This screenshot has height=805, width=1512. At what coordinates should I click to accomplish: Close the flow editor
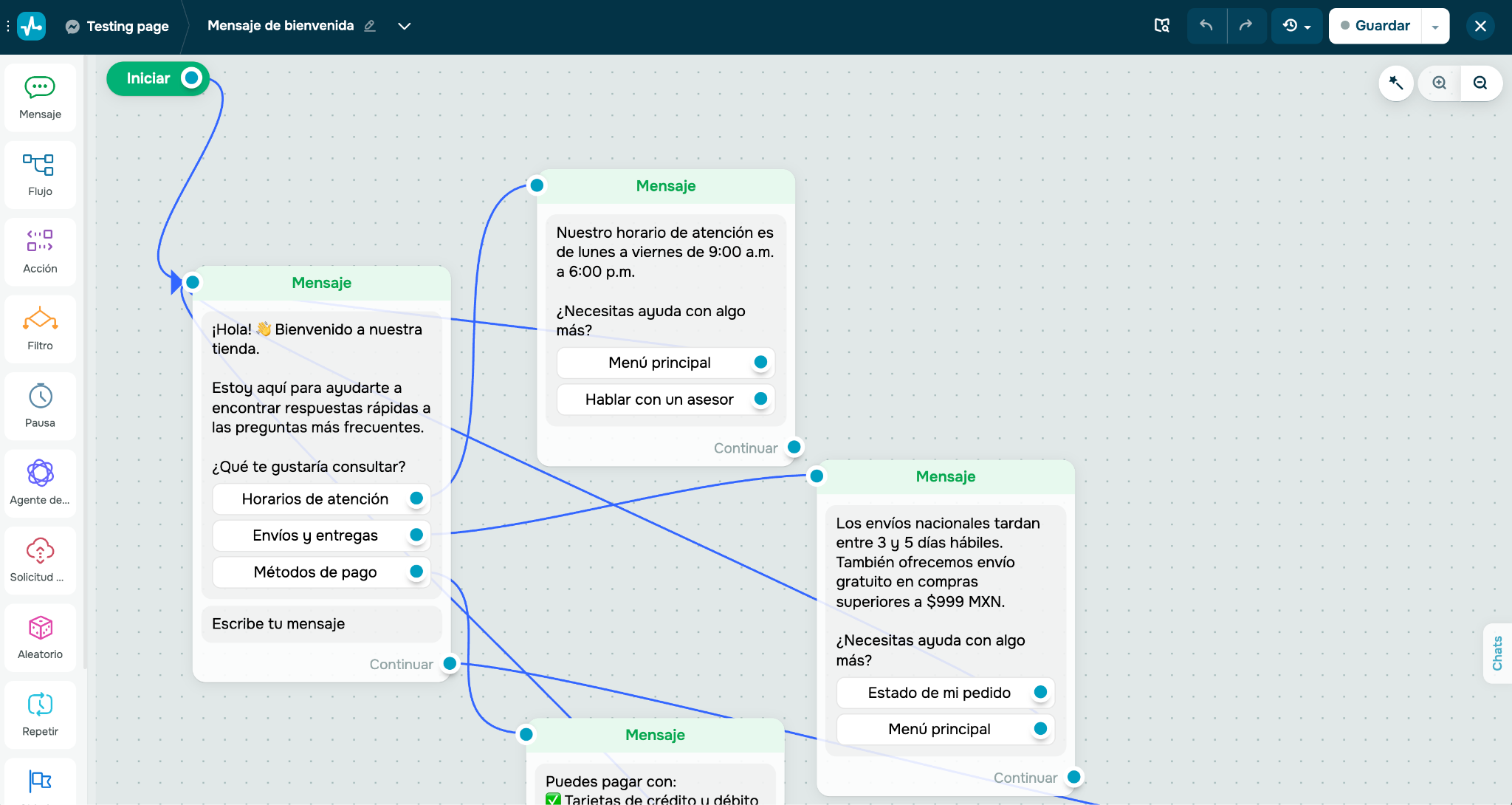pyautogui.click(x=1480, y=26)
